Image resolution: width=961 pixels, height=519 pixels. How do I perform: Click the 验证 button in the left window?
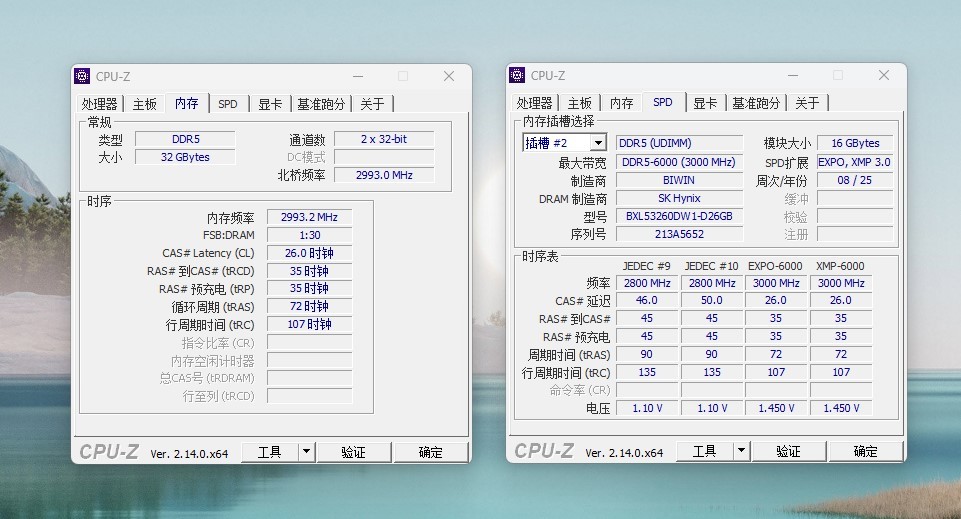(x=353, y=452)
